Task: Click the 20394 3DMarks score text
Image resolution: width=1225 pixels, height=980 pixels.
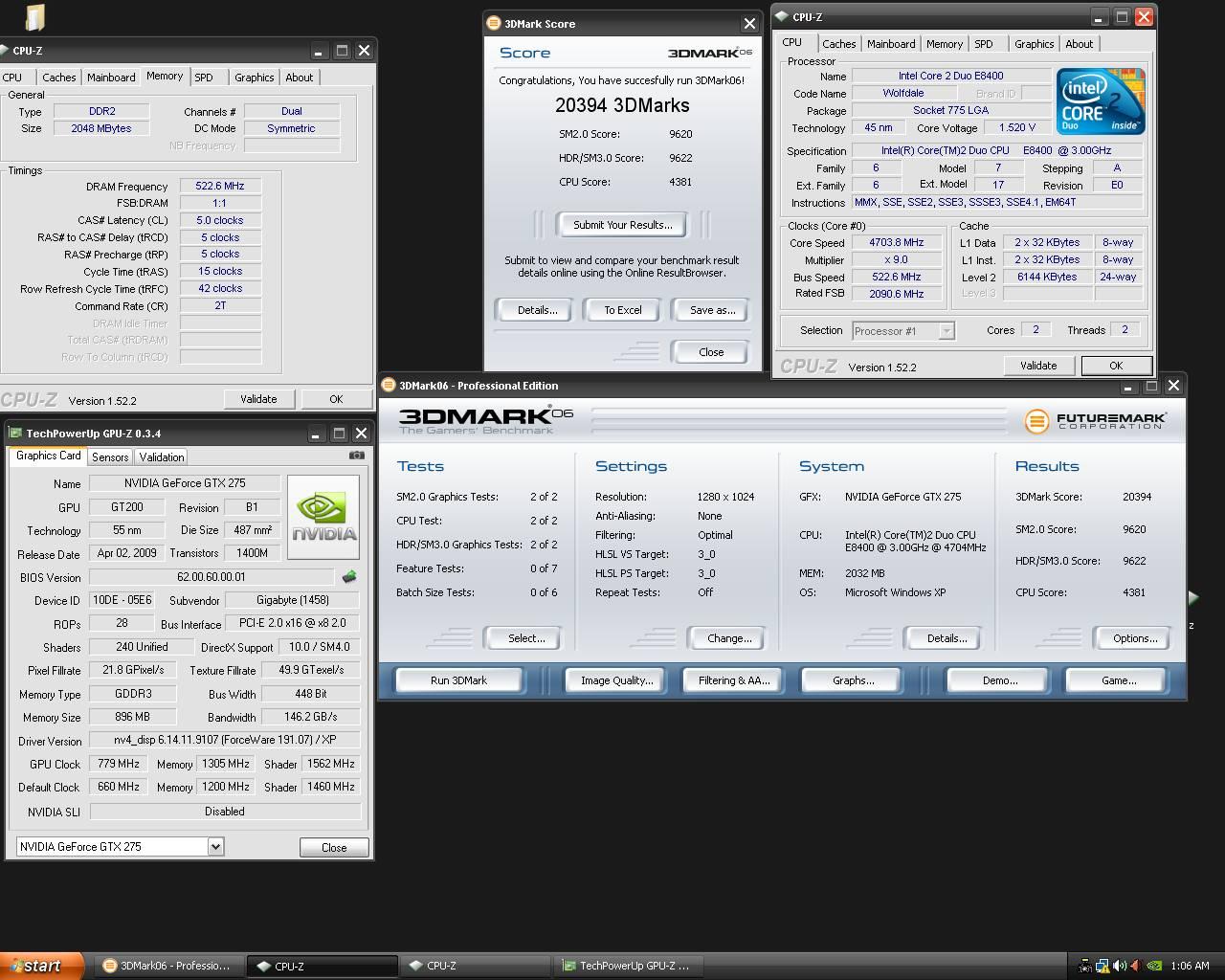Action: point(622,105)
